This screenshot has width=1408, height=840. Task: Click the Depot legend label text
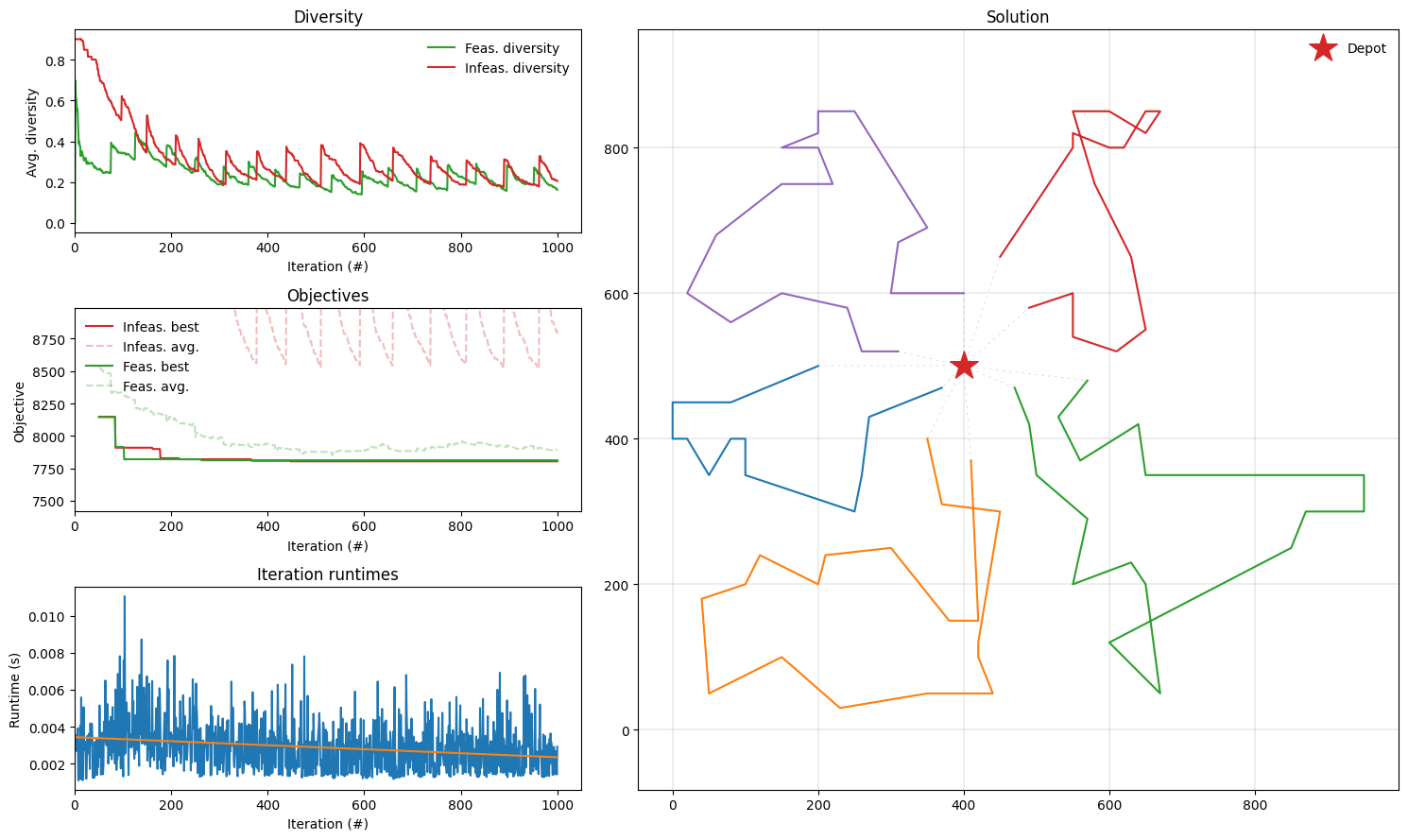1366,48
